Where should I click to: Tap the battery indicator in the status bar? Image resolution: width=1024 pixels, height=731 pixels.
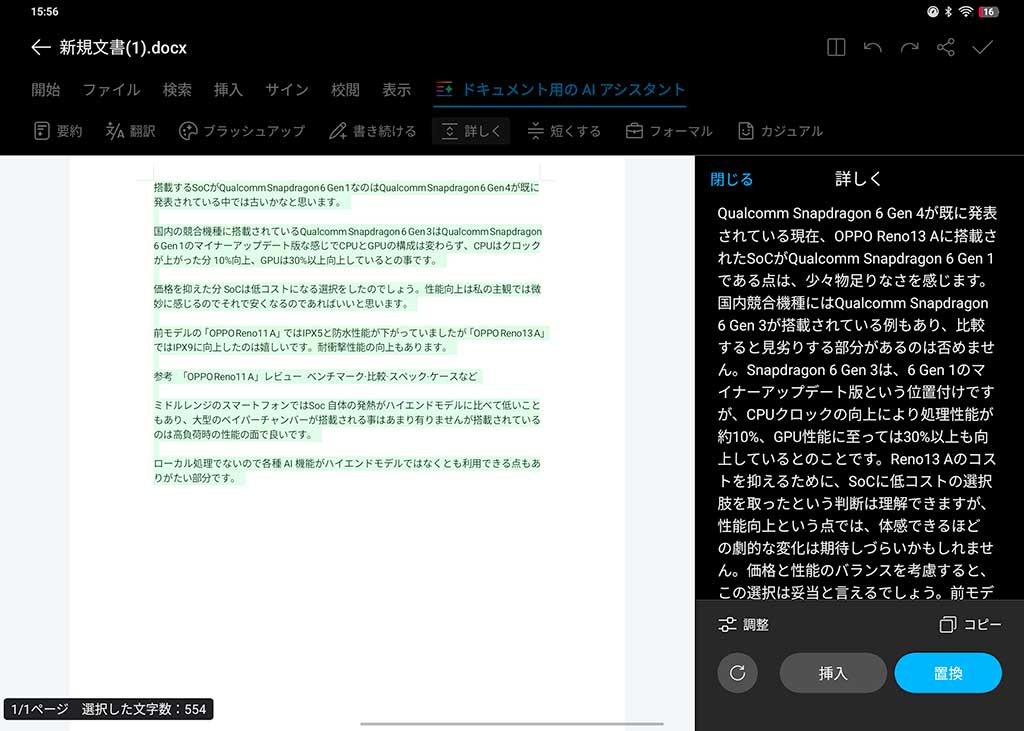point(988,12)
